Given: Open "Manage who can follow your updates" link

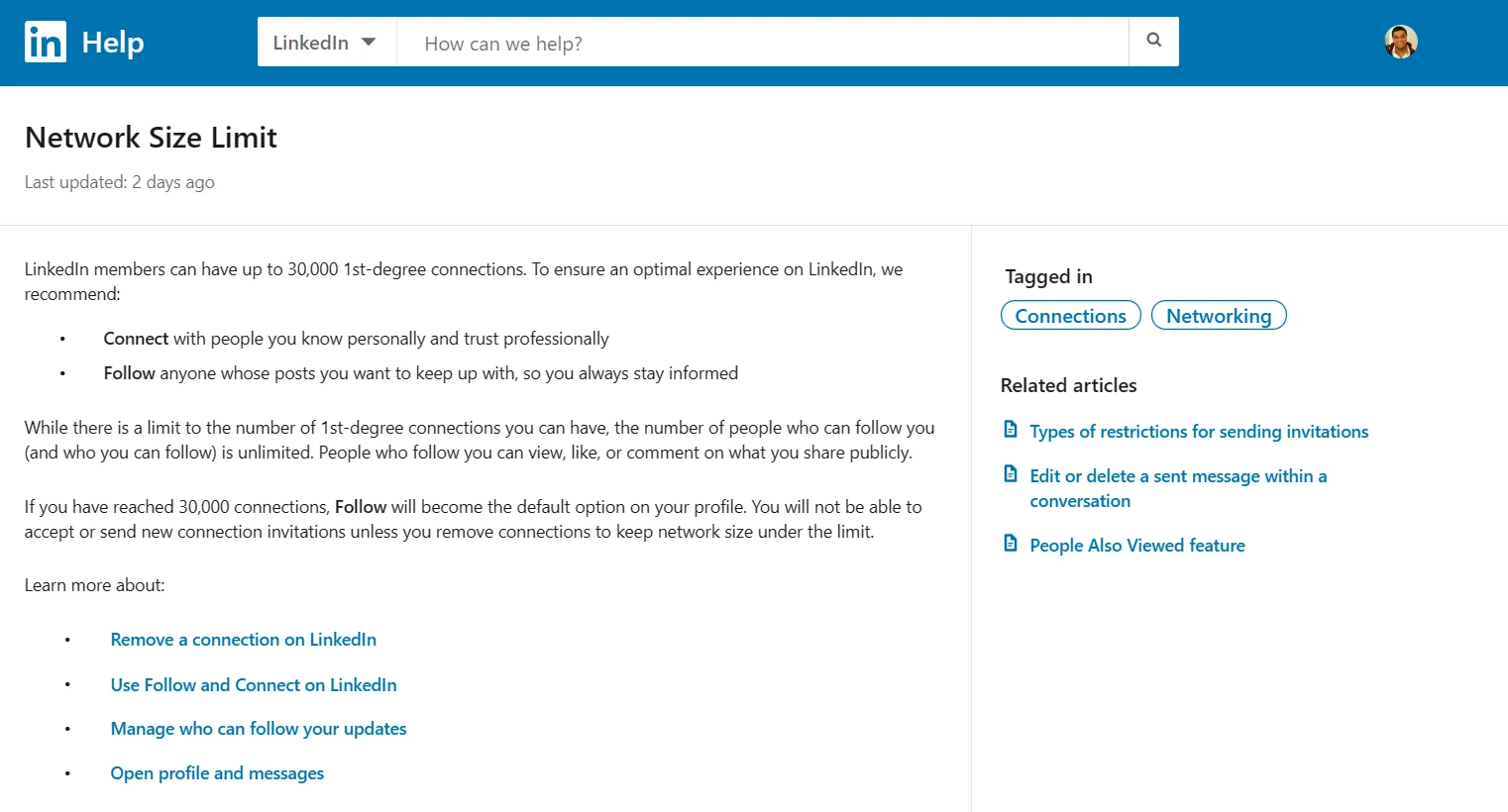Looking at the screenshot, I should pyautogui.click(x=259, y=729).
